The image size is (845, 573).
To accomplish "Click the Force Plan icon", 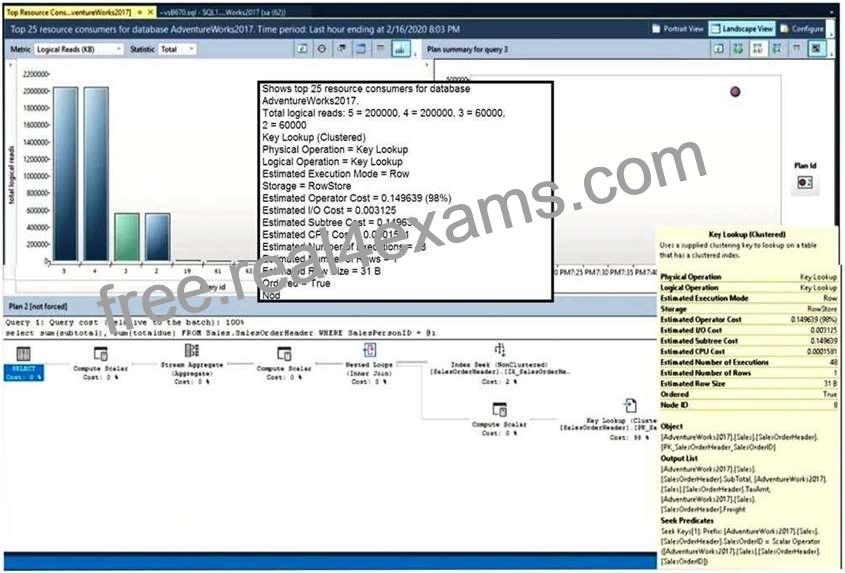I will tap(738, 49).
